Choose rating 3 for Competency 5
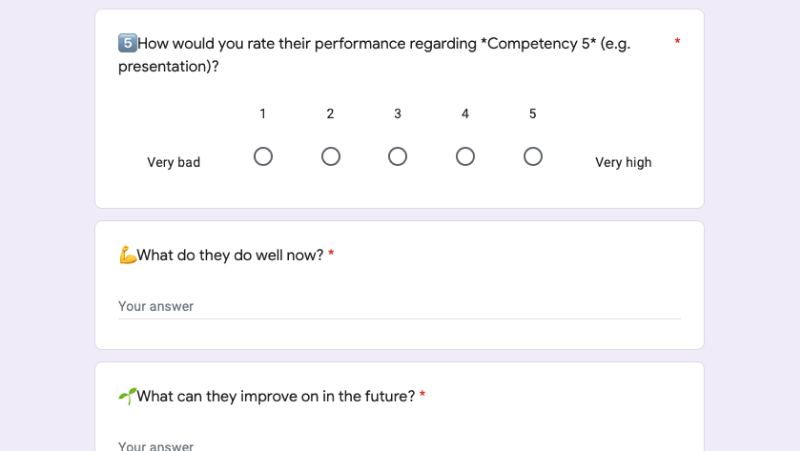This screenshot has width=800, height=451. pyautogui.click(x=398, y=157)
